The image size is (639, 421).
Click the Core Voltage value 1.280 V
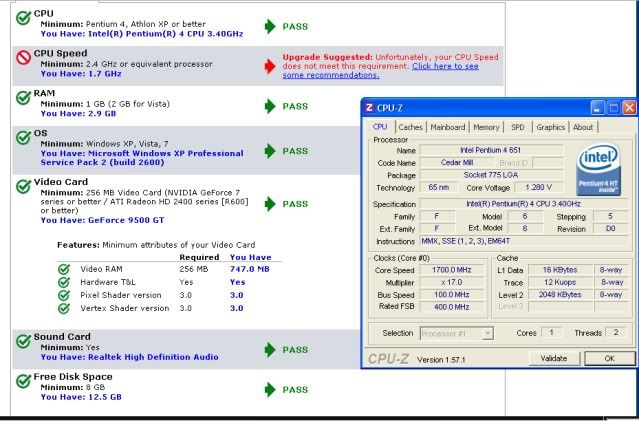(539, 187)
